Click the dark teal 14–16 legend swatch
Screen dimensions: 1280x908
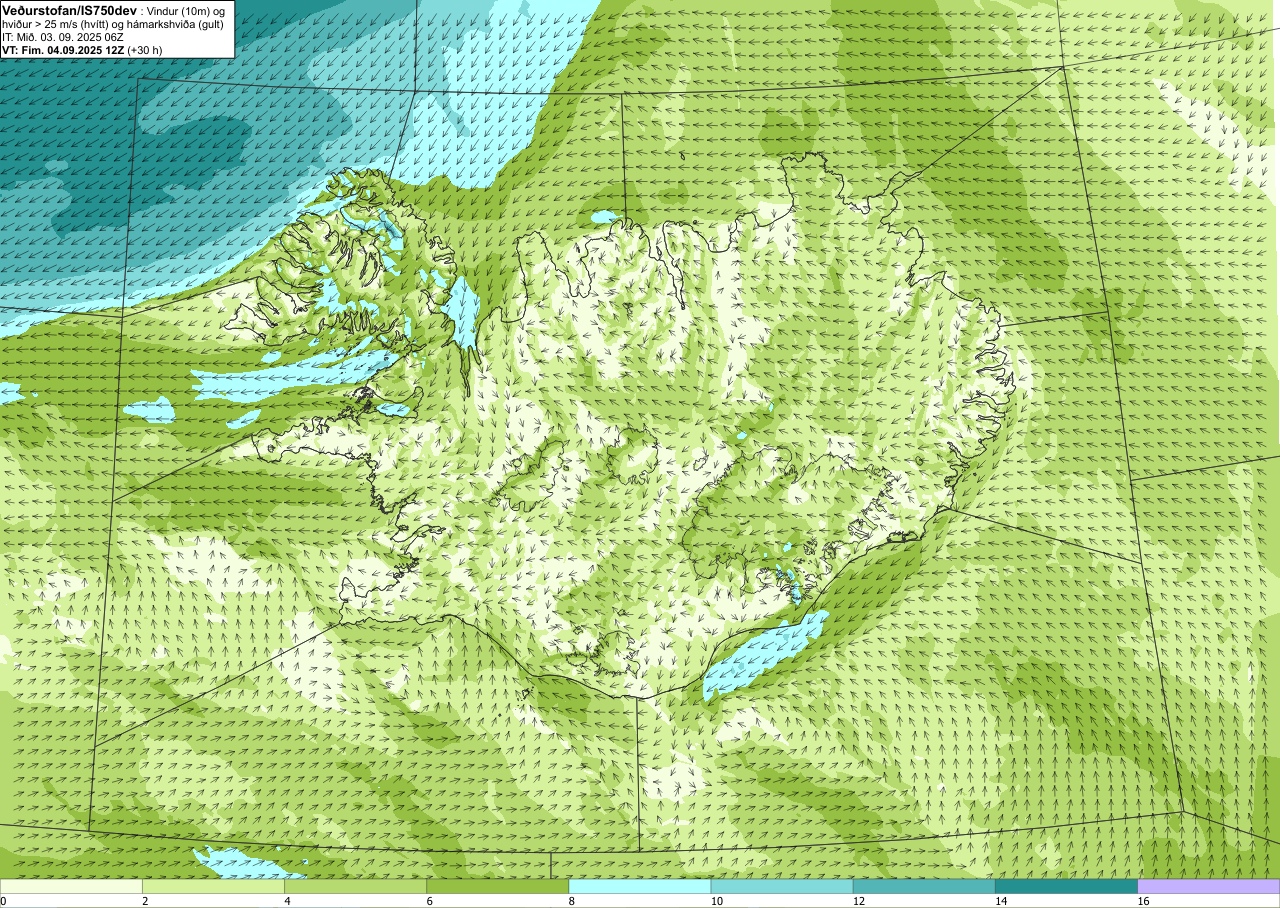click(1066, 886)
